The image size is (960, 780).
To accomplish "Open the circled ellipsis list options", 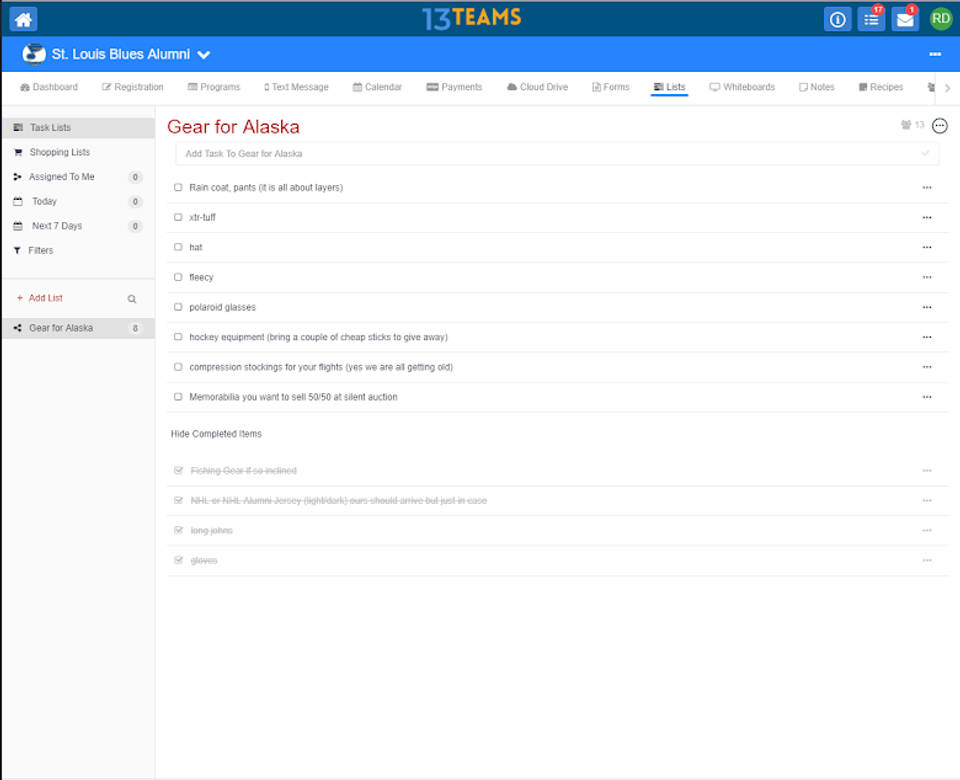I will tap(939, 126).
